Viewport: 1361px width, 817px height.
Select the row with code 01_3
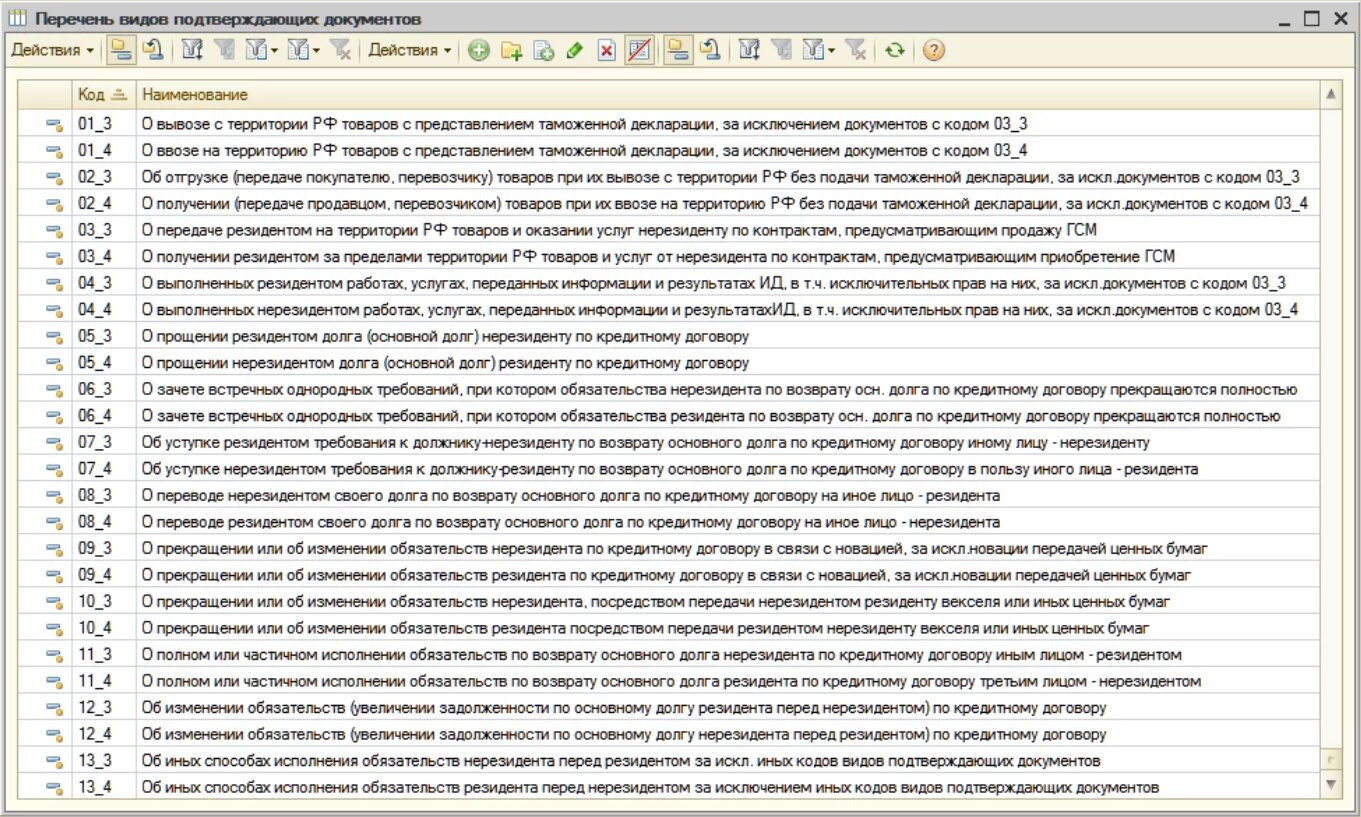click(x=668, y=124)
